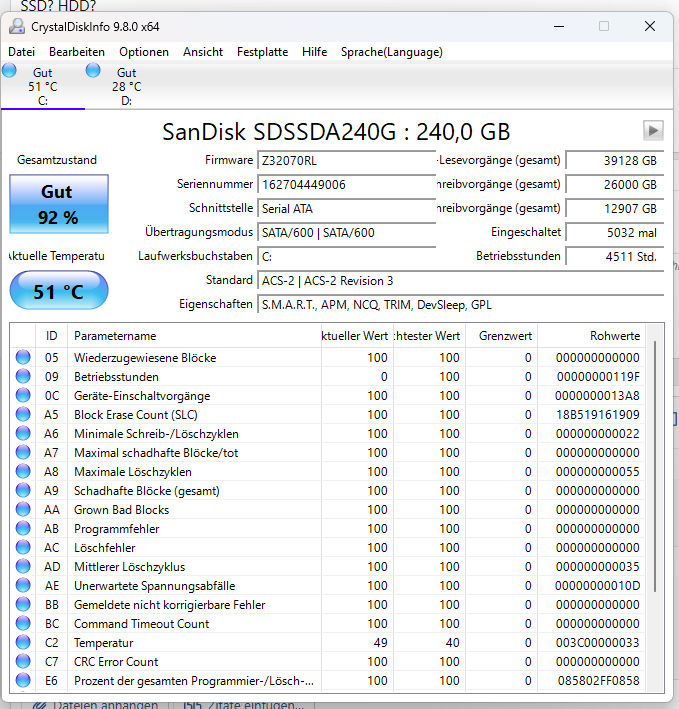Click status icon for Mittlerer Löschzyklus row
The height and width of the screenshot is (709, 679).
click(x=23, y=566)
